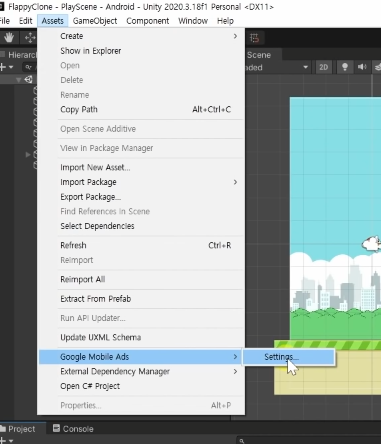Switch to the Scene tab
Screen dimensions: 381x444
click(x=262, y=55)
